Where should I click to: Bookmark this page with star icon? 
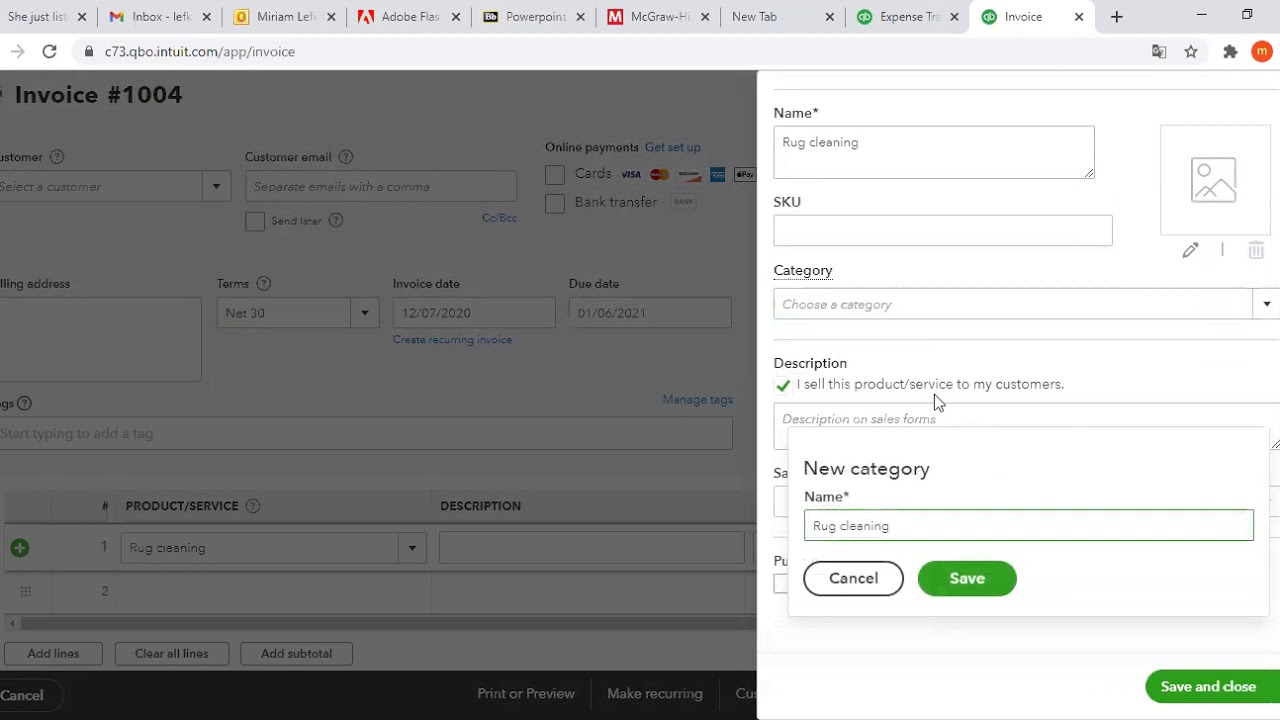(1191, 52)
